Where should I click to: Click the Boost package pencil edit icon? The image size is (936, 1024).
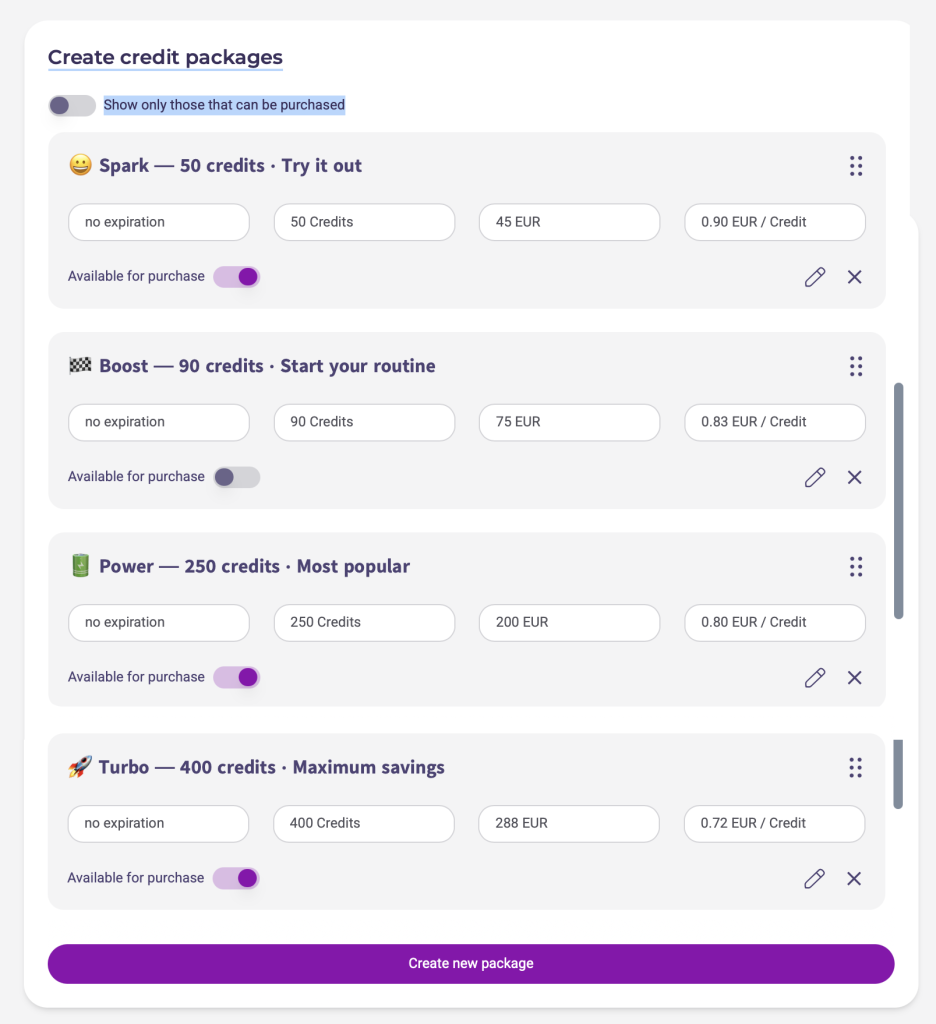coord(815,477)
